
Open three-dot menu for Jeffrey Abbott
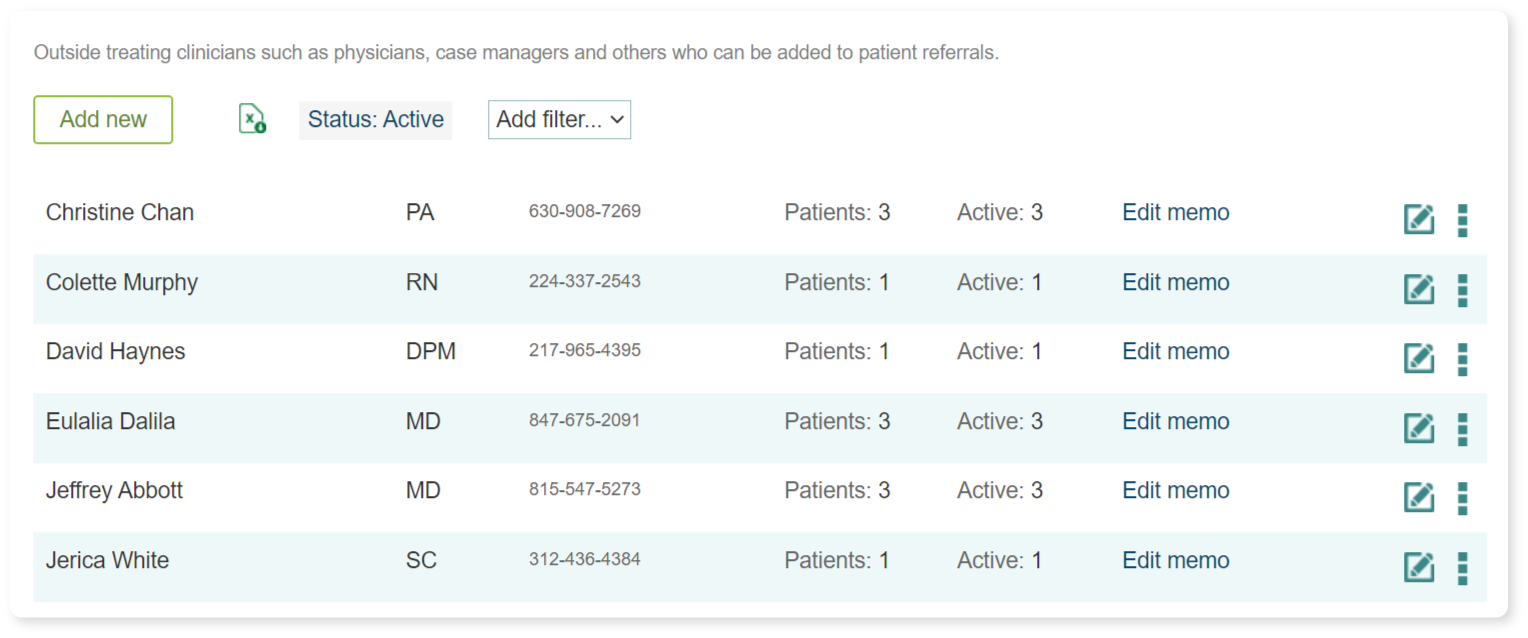click(1462, 498)
